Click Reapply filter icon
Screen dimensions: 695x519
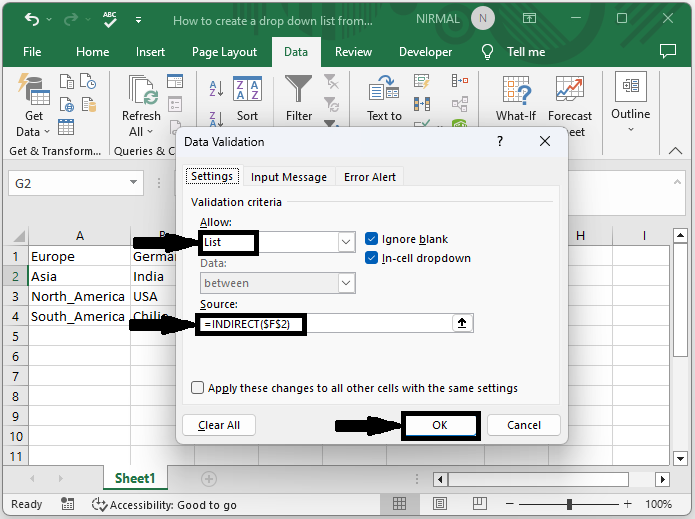pyautogui.click(x=331, y=105)
